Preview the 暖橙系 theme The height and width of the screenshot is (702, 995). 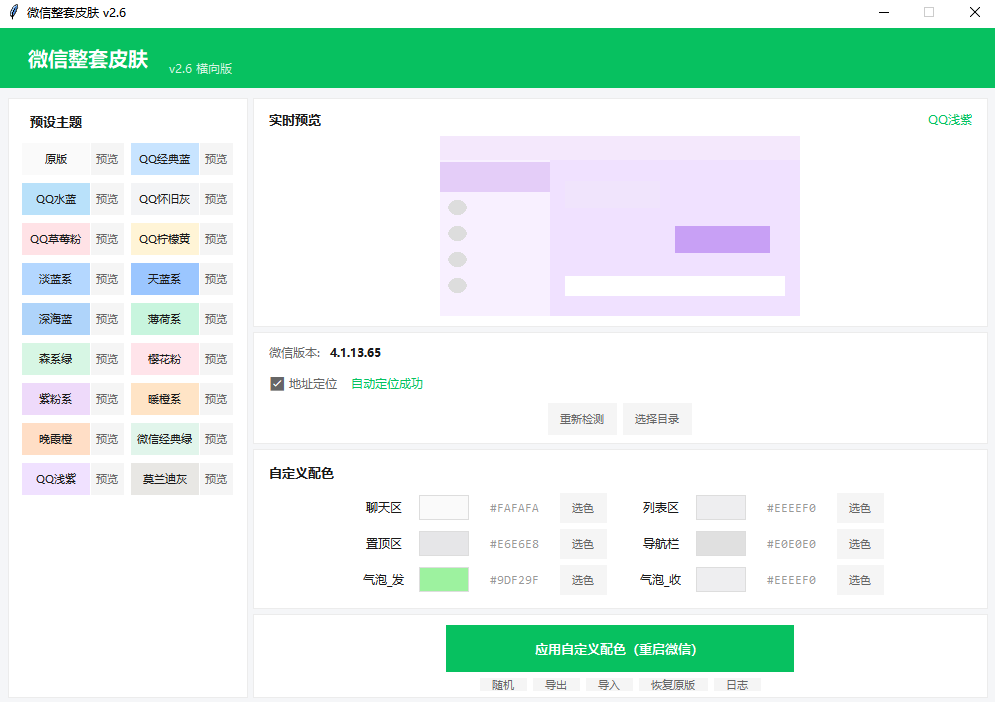coord(216,399)
